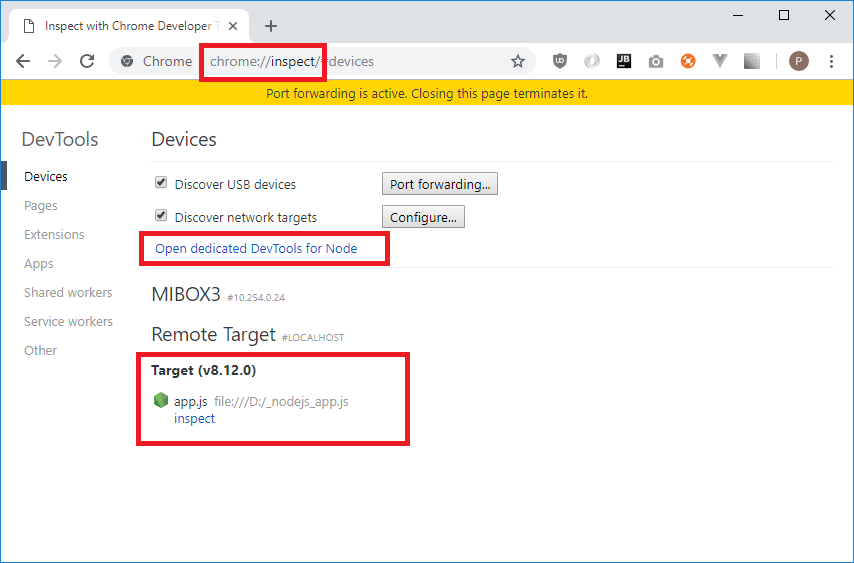Click the Target (v8.12.0) title
This screenshot has height=563, width=854.
(204, 370)
